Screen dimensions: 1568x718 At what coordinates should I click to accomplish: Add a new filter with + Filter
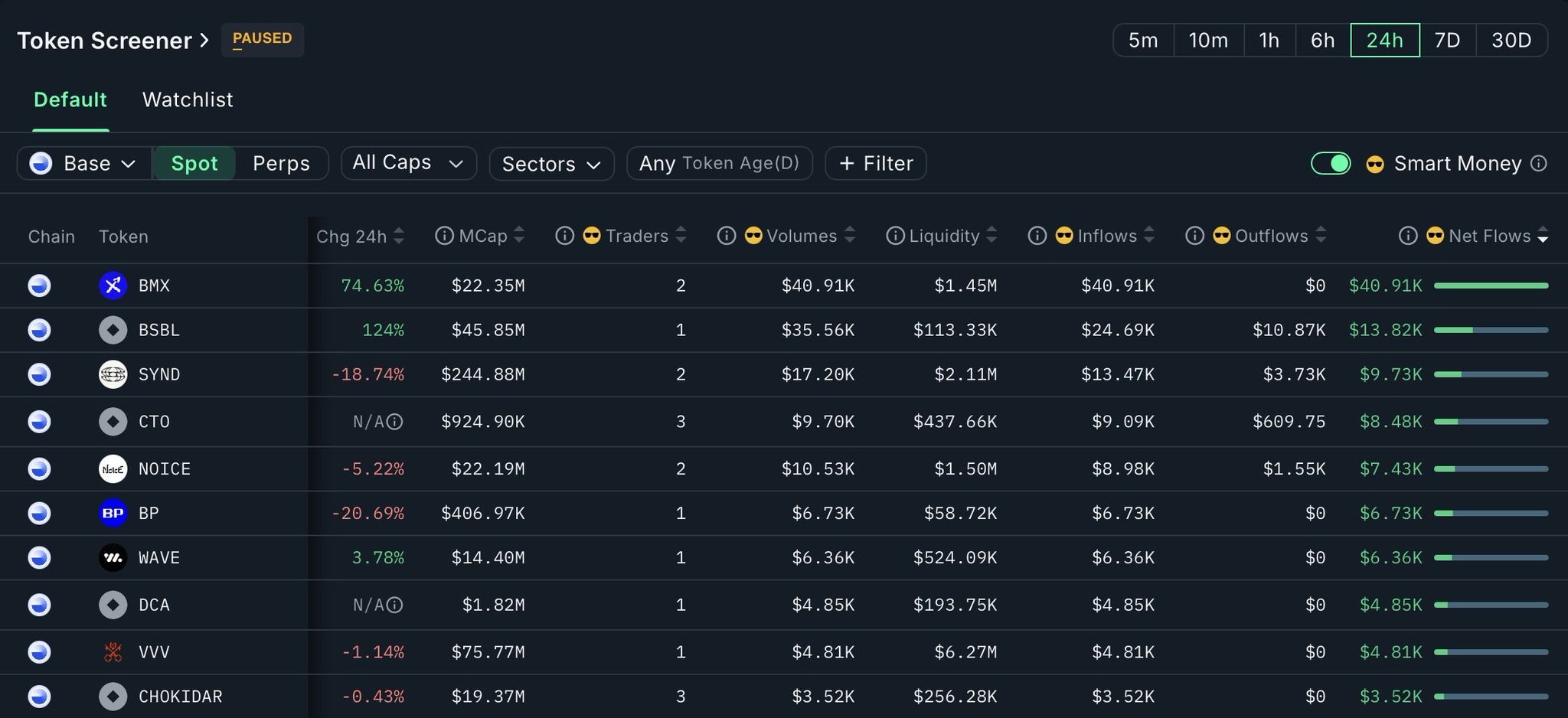[876, 163]
